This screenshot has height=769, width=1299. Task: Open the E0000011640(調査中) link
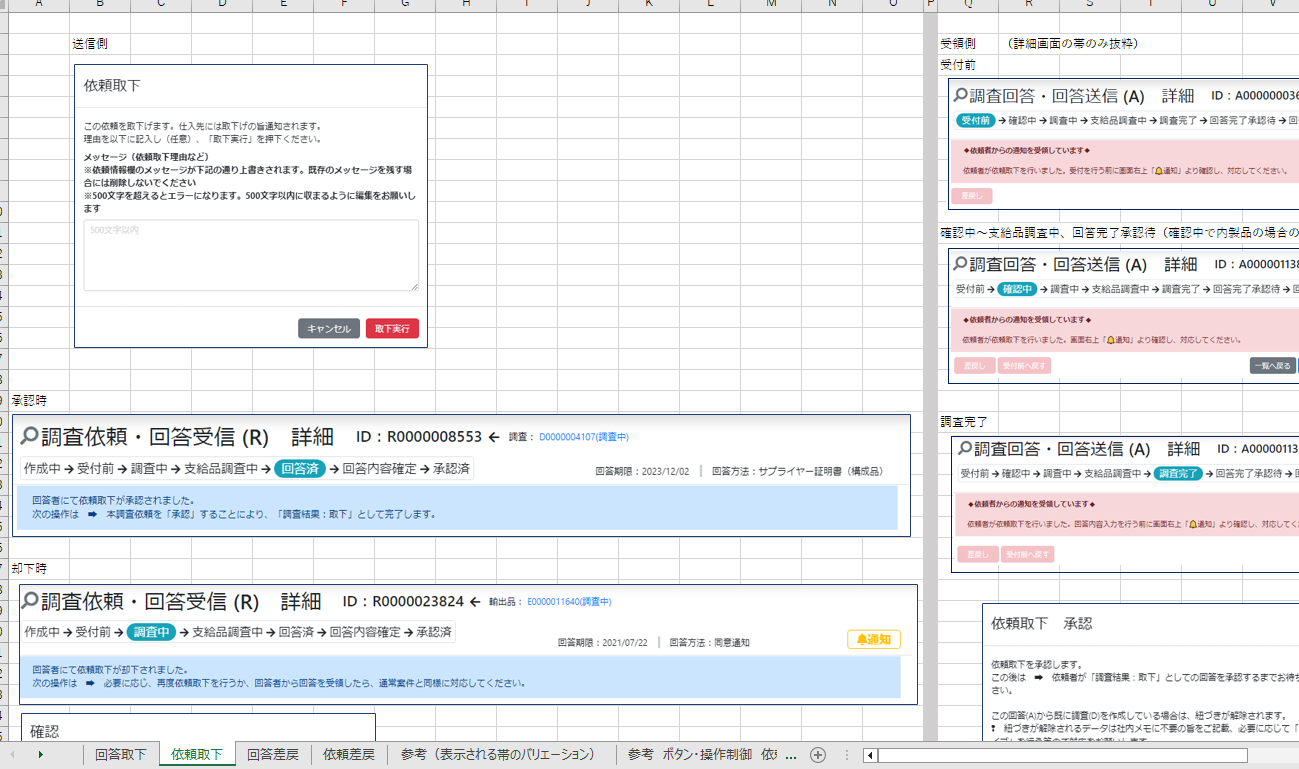pyautogui.click(x=568, y=602)
